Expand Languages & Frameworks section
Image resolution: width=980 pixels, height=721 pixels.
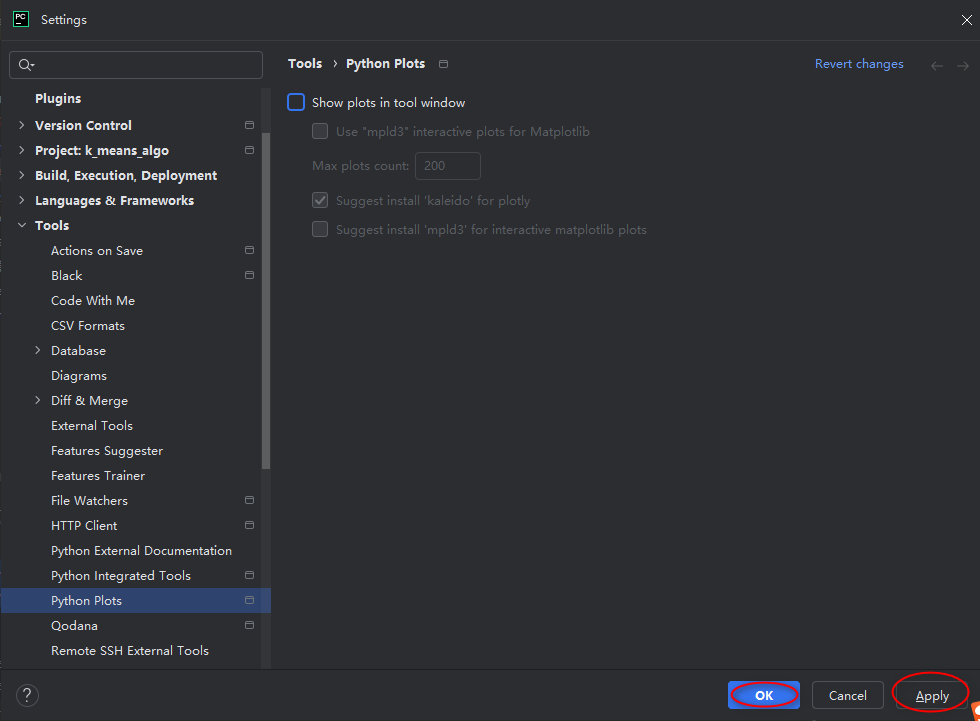pos(22,200)
